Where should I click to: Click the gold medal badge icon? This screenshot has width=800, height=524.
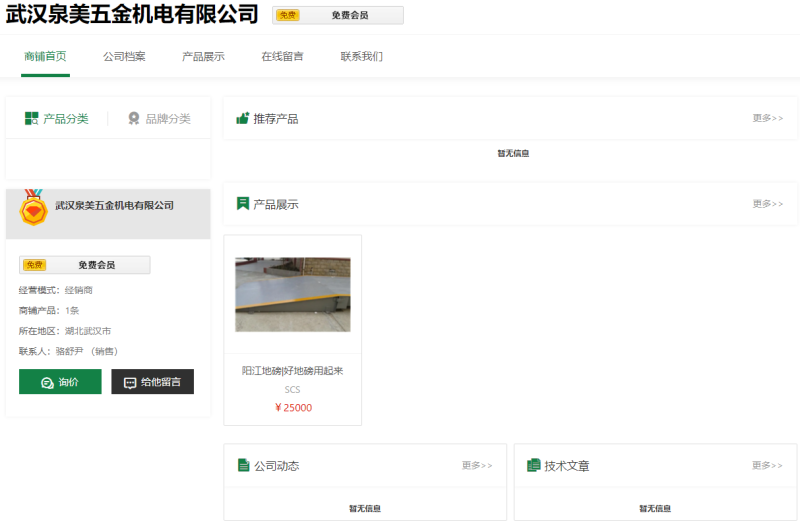pos(34,208)
